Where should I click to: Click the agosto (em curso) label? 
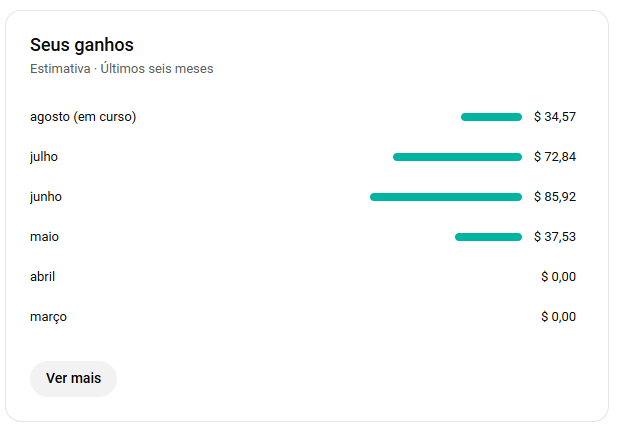pyautogui.click(x=83, y=117)
